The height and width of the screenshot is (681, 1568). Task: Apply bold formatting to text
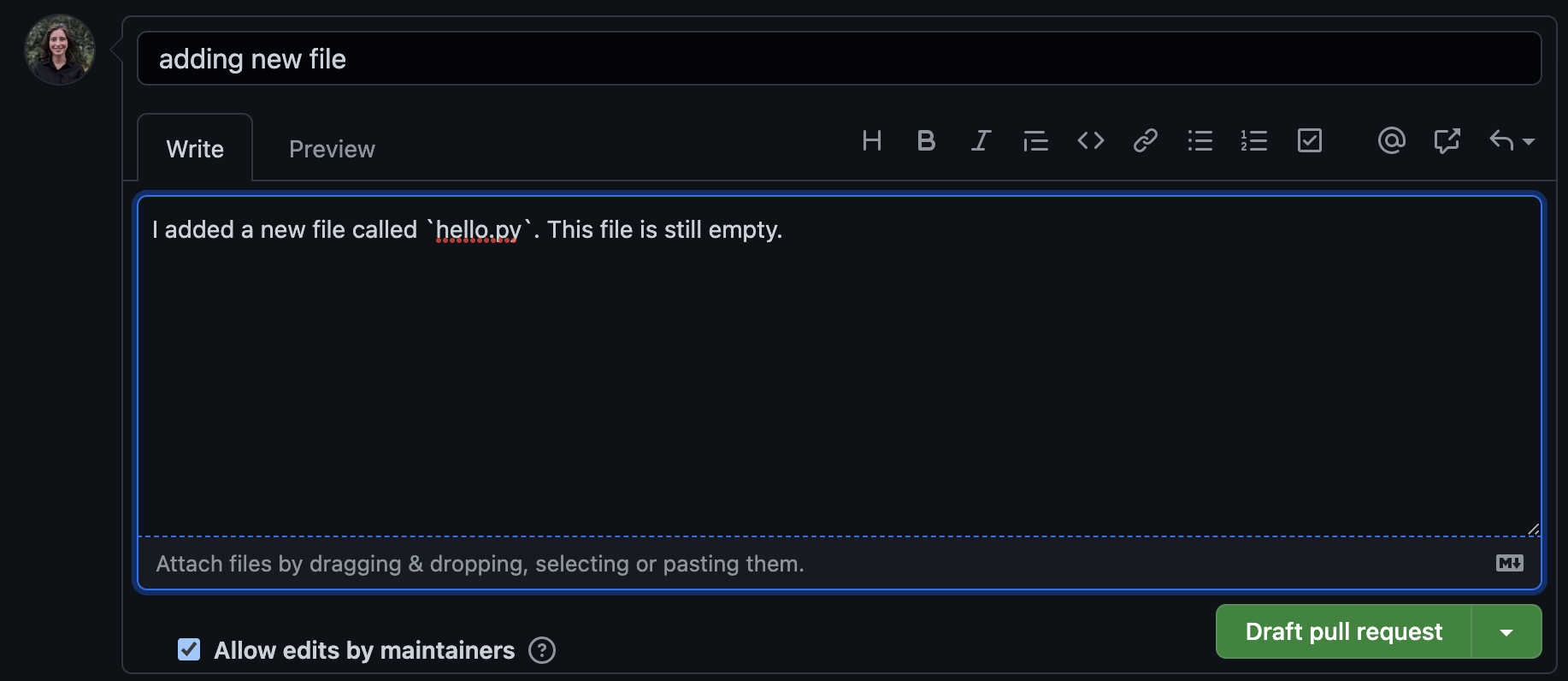pos(926,140)
